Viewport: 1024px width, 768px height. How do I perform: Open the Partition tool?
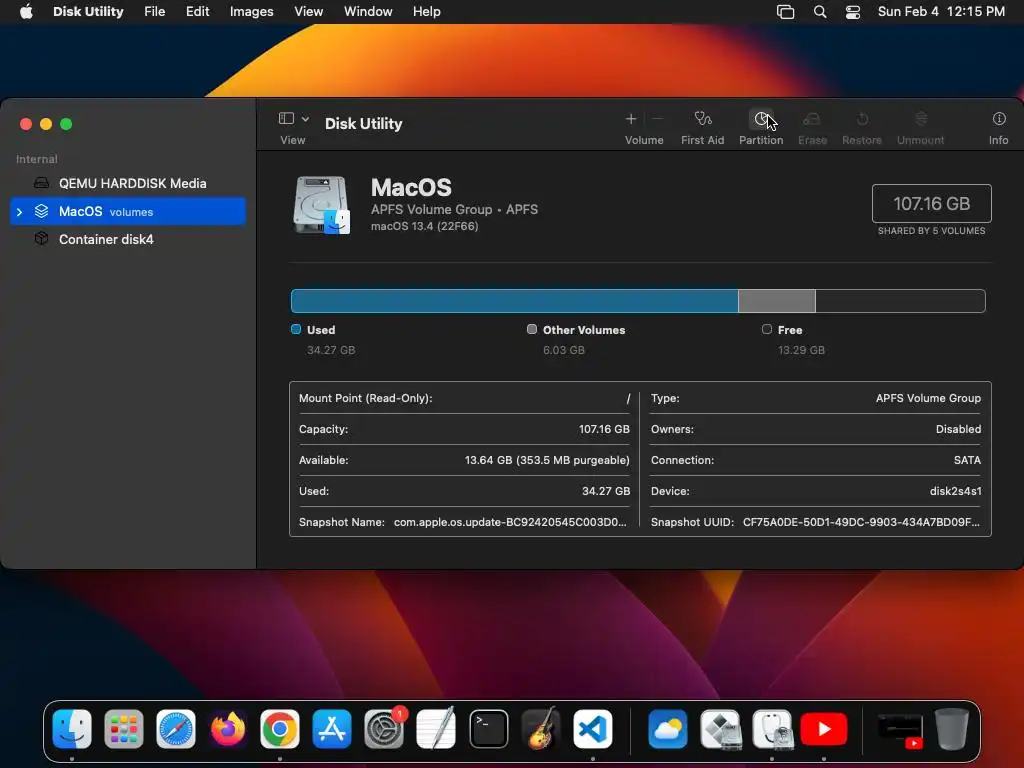761,119
